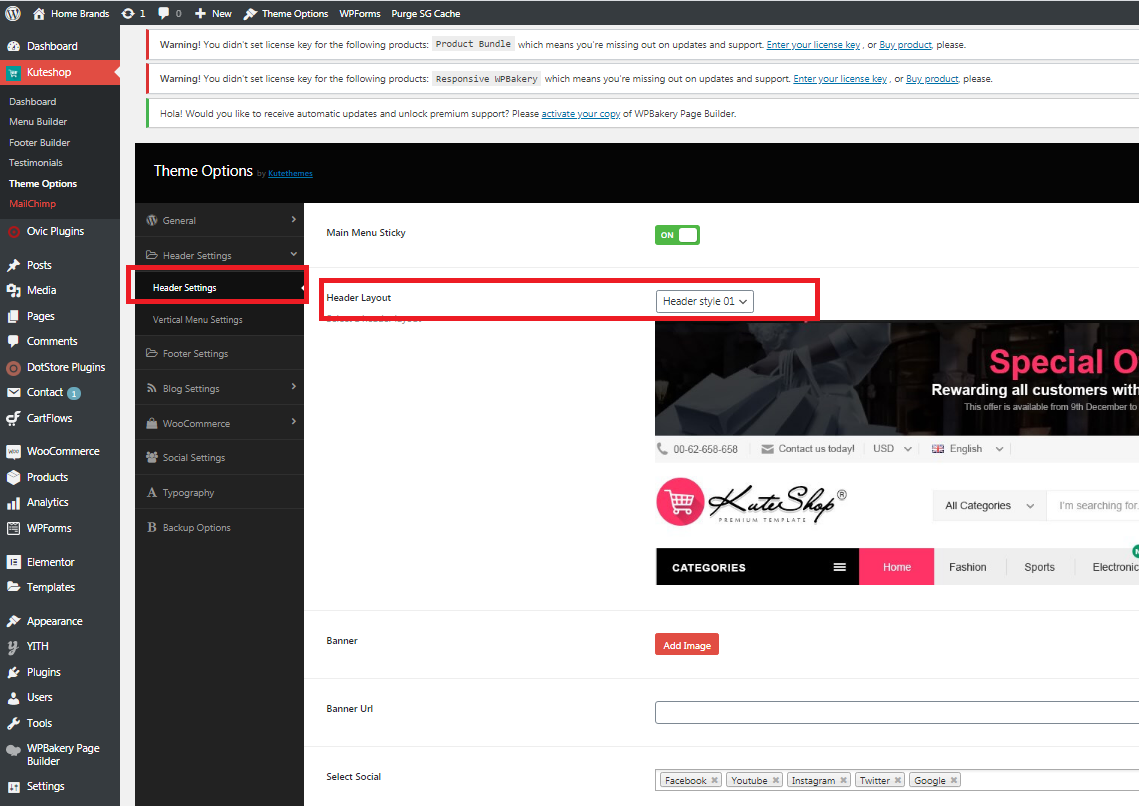The height and width of the screenshot is (806, 1139).
Task: Click the header style preview image
Action: pyautogui.click(x=896, y=452)
